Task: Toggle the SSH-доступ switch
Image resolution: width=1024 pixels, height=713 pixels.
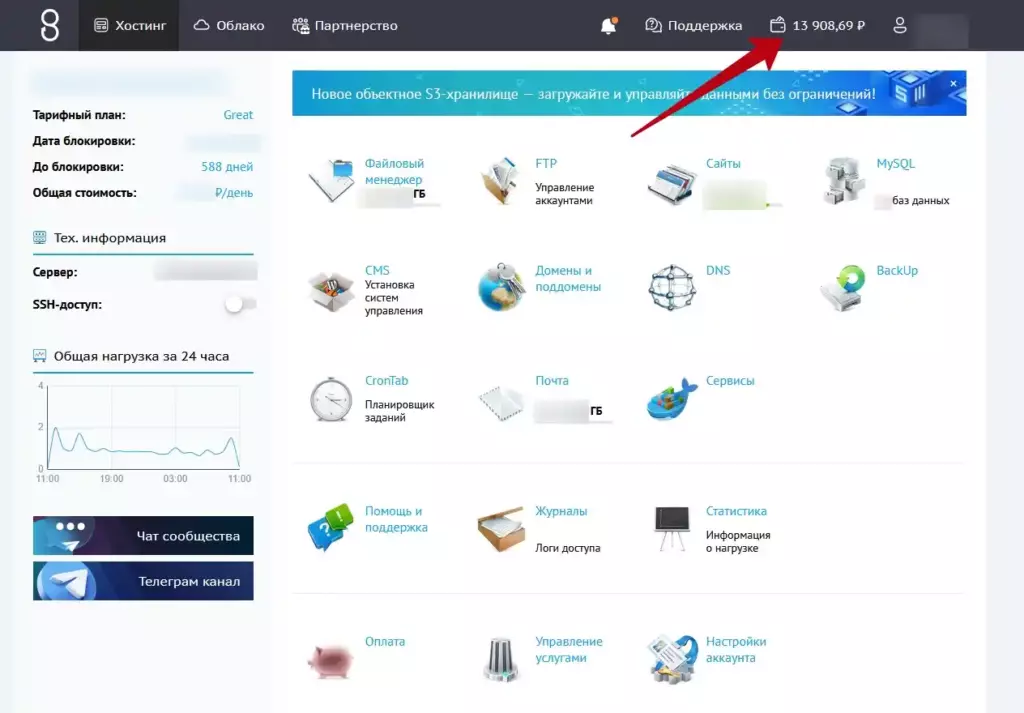Action: click(240, 304)
